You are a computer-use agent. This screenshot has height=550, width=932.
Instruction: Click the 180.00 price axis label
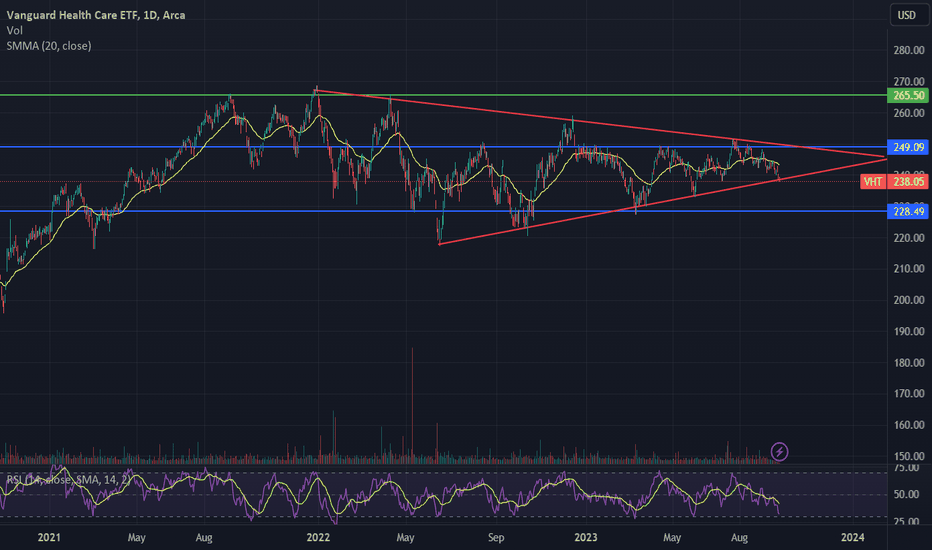909,363
